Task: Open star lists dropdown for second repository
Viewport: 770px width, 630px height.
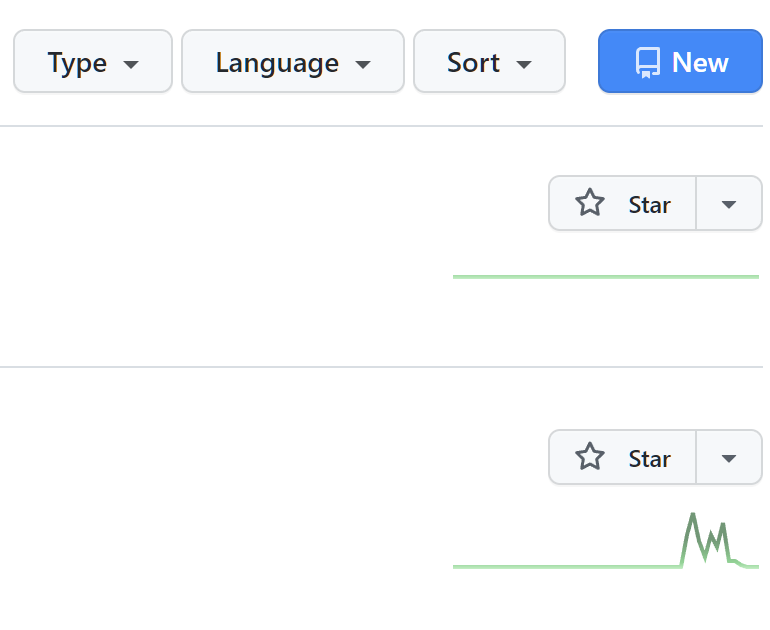Action: click(729, 458)
